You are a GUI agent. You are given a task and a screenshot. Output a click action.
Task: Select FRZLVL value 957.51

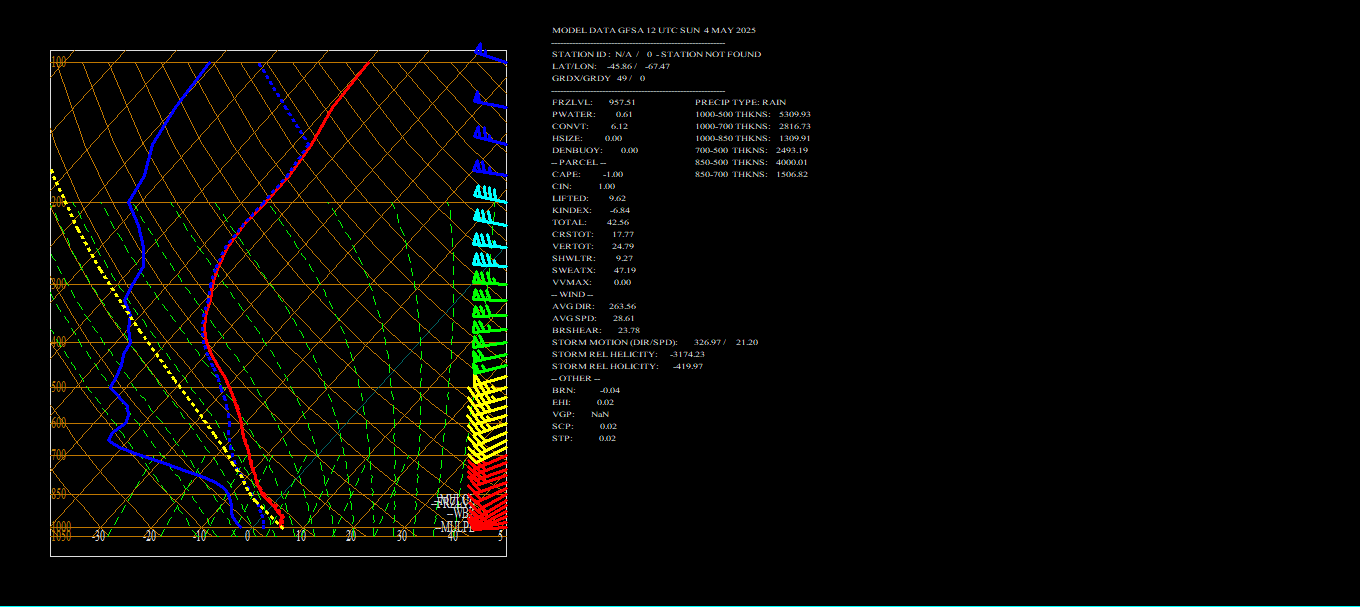coord(622,102)
